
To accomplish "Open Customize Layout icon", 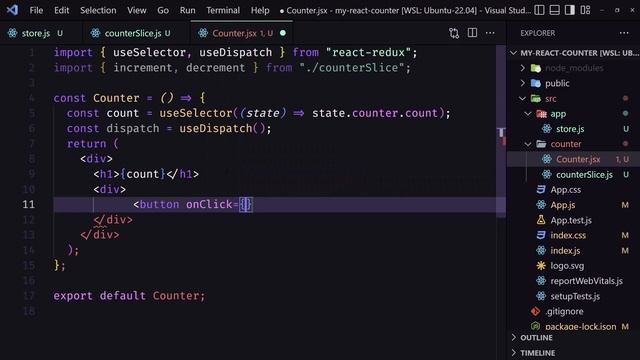I will (585, 10).
